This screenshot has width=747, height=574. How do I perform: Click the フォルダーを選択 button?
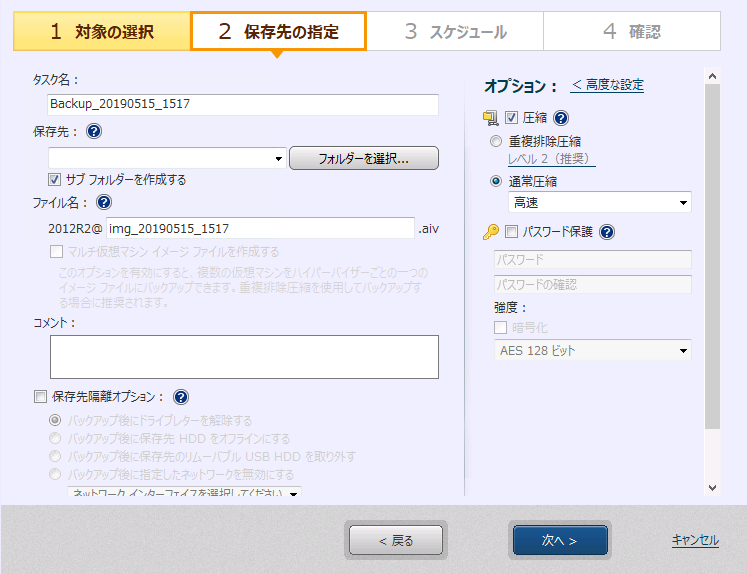point(363,158)
